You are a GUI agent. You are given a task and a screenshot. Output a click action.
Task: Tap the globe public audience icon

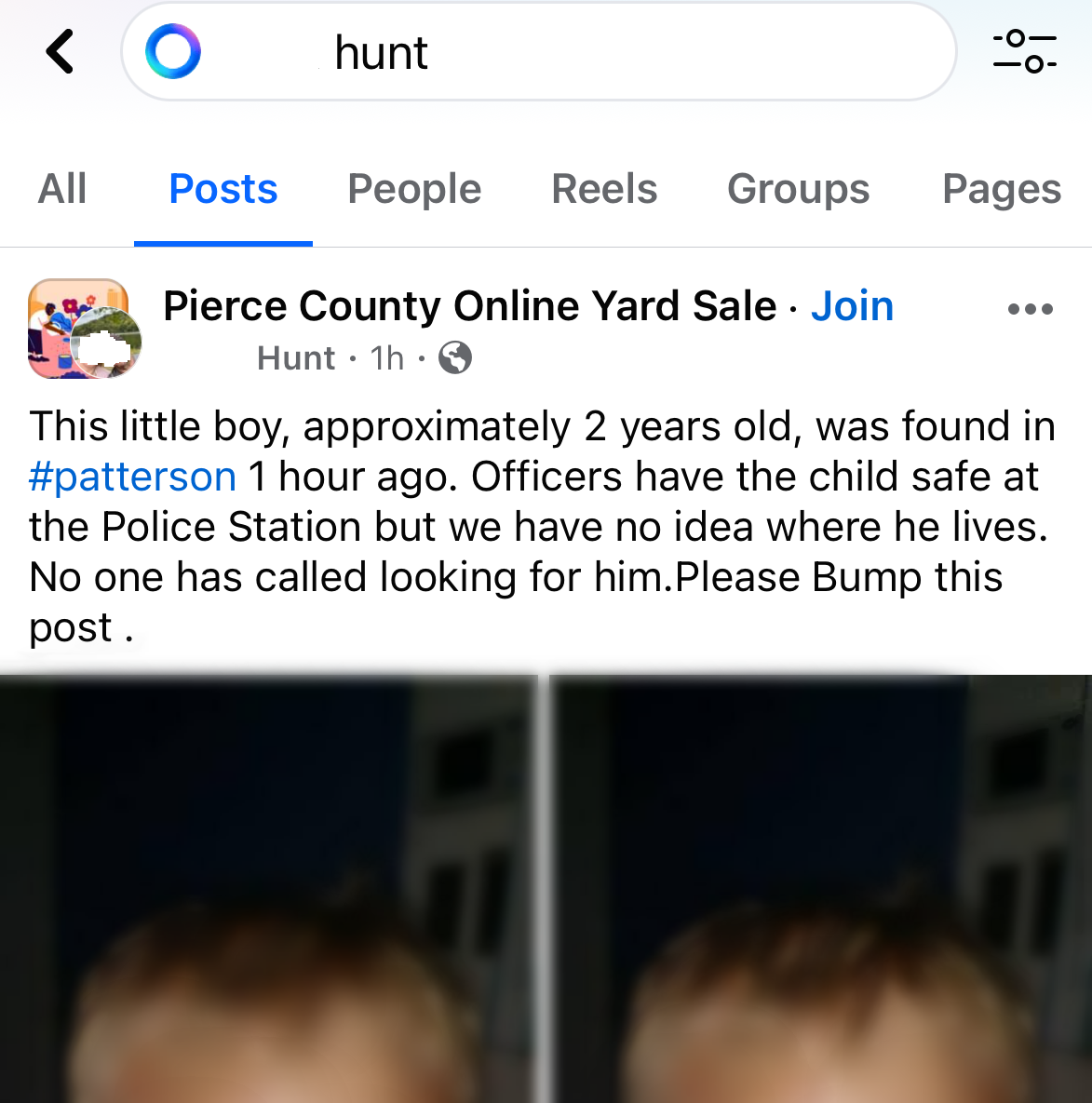[x=455, y=357]
